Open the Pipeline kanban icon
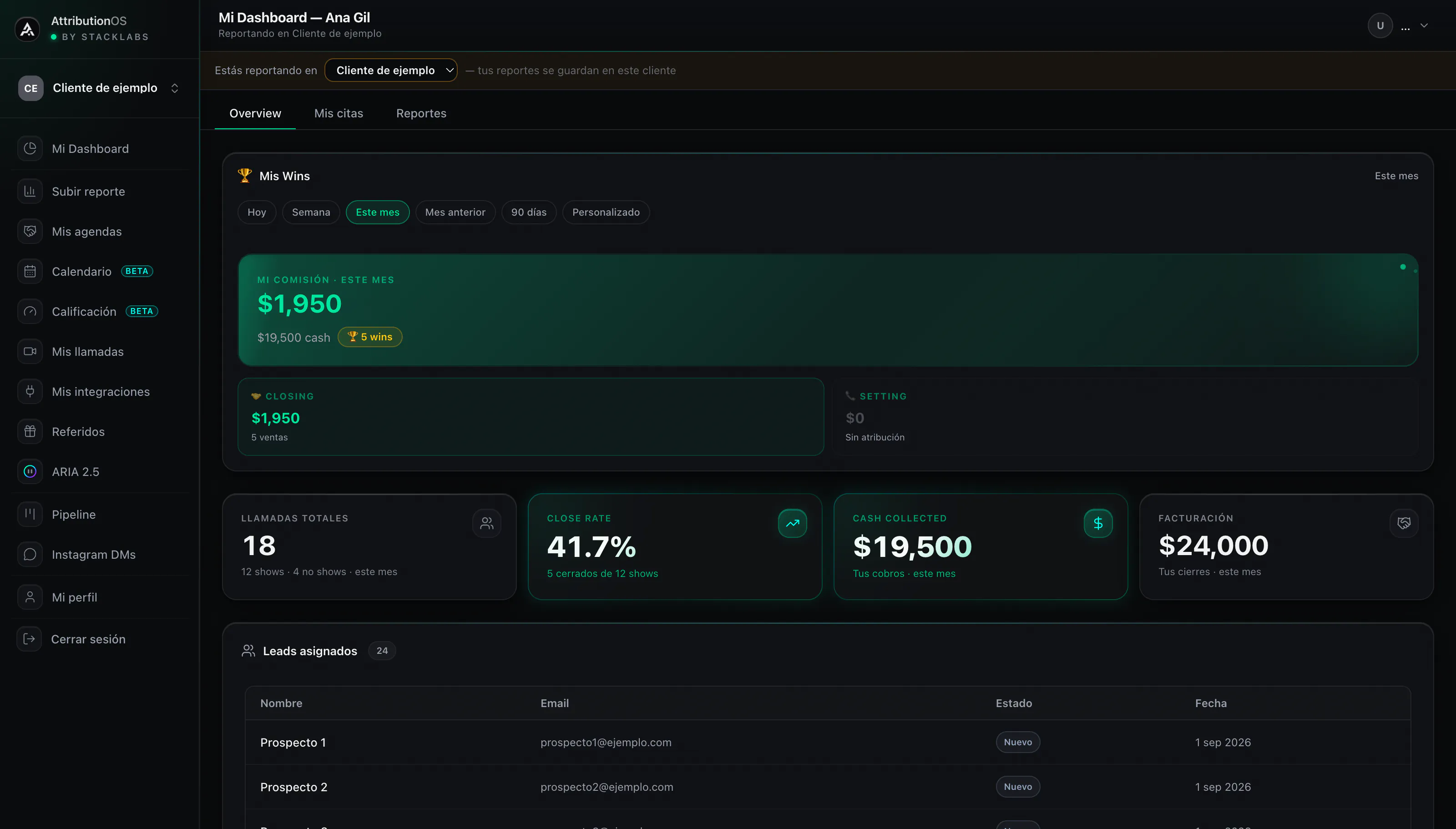1456x829 pixels. pyautogui.click(x=30, y=514)
